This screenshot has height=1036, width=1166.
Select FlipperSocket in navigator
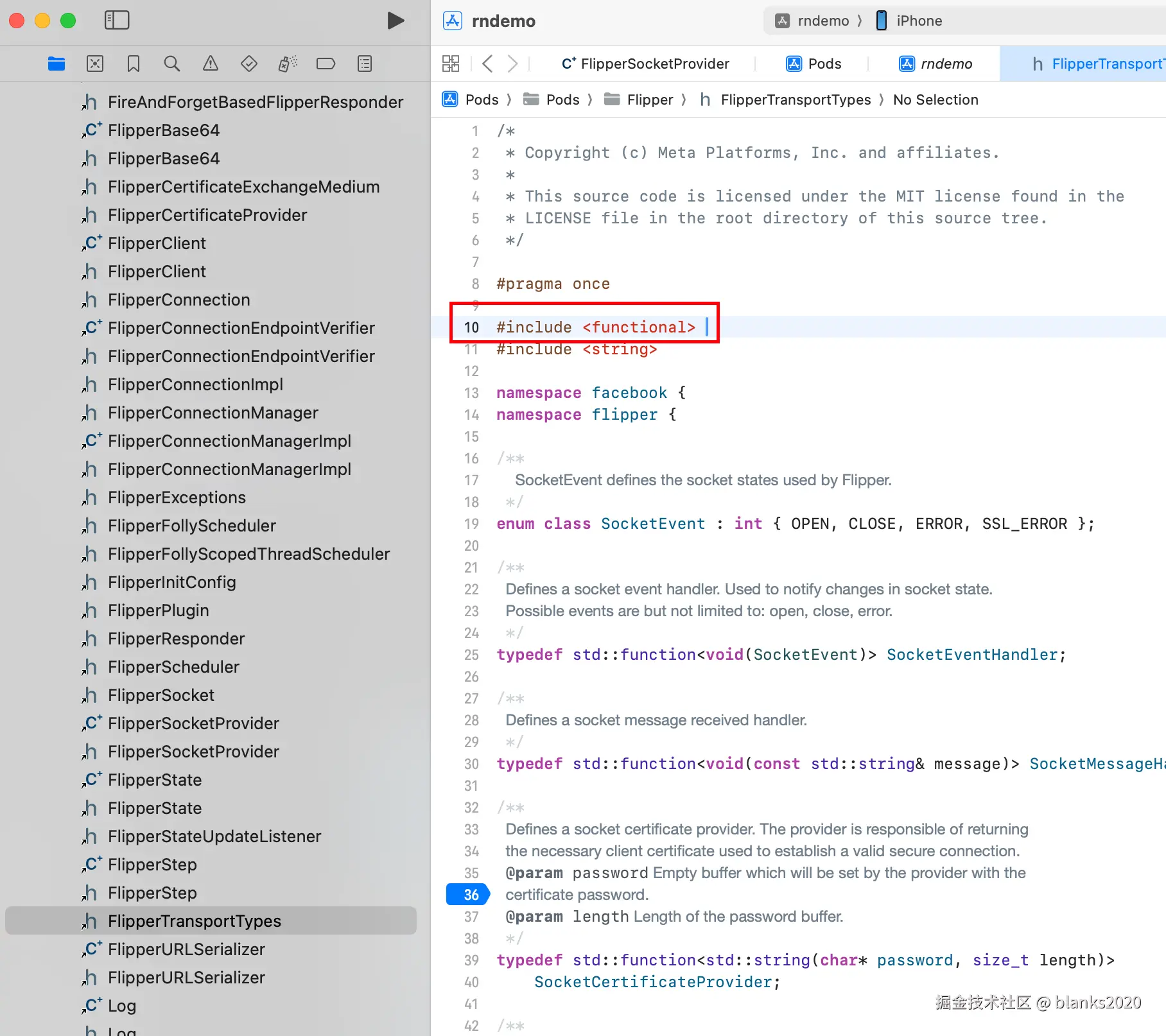148,695
